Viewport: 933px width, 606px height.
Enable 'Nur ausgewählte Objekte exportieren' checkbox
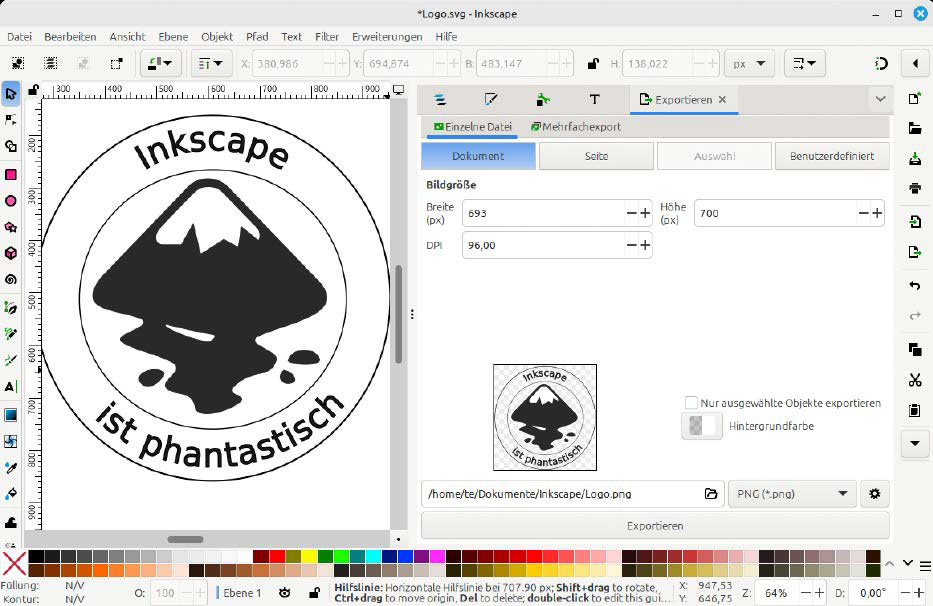[691, 403]
